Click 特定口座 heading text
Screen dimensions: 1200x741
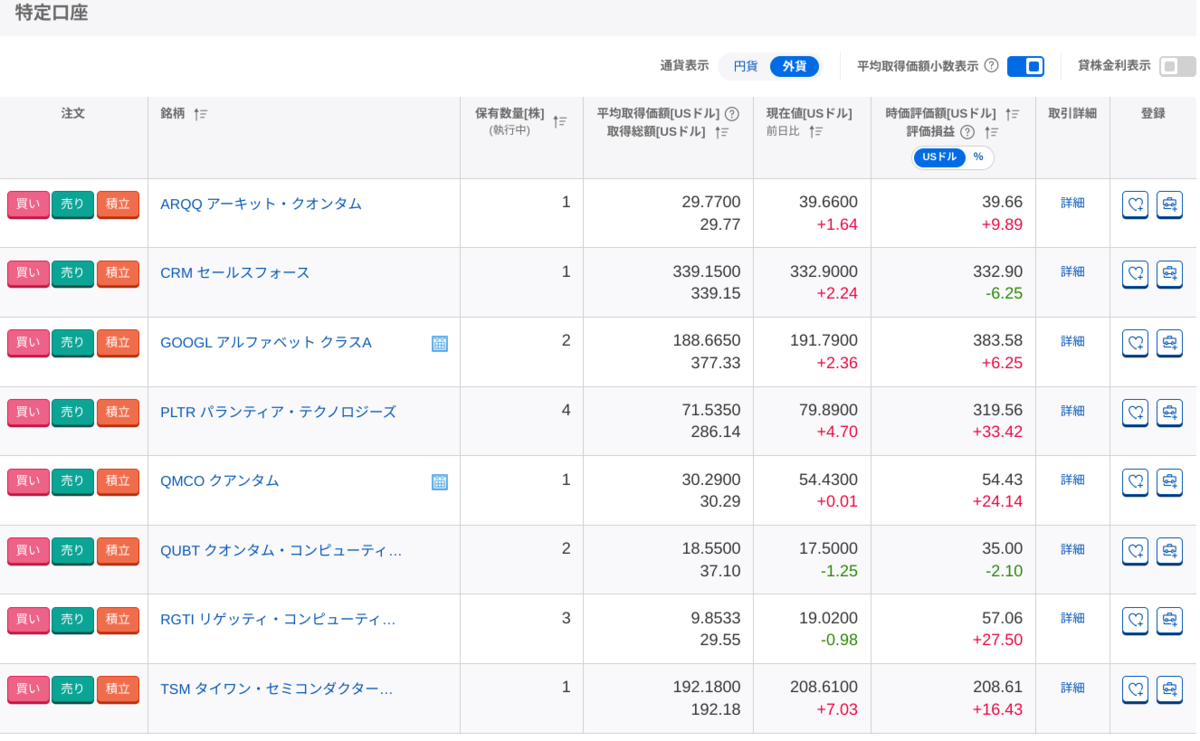coord(51,13)
